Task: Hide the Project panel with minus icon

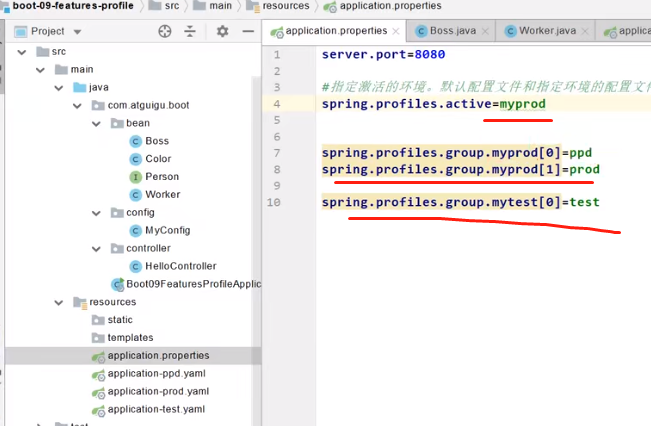Action: pos(248,31)
